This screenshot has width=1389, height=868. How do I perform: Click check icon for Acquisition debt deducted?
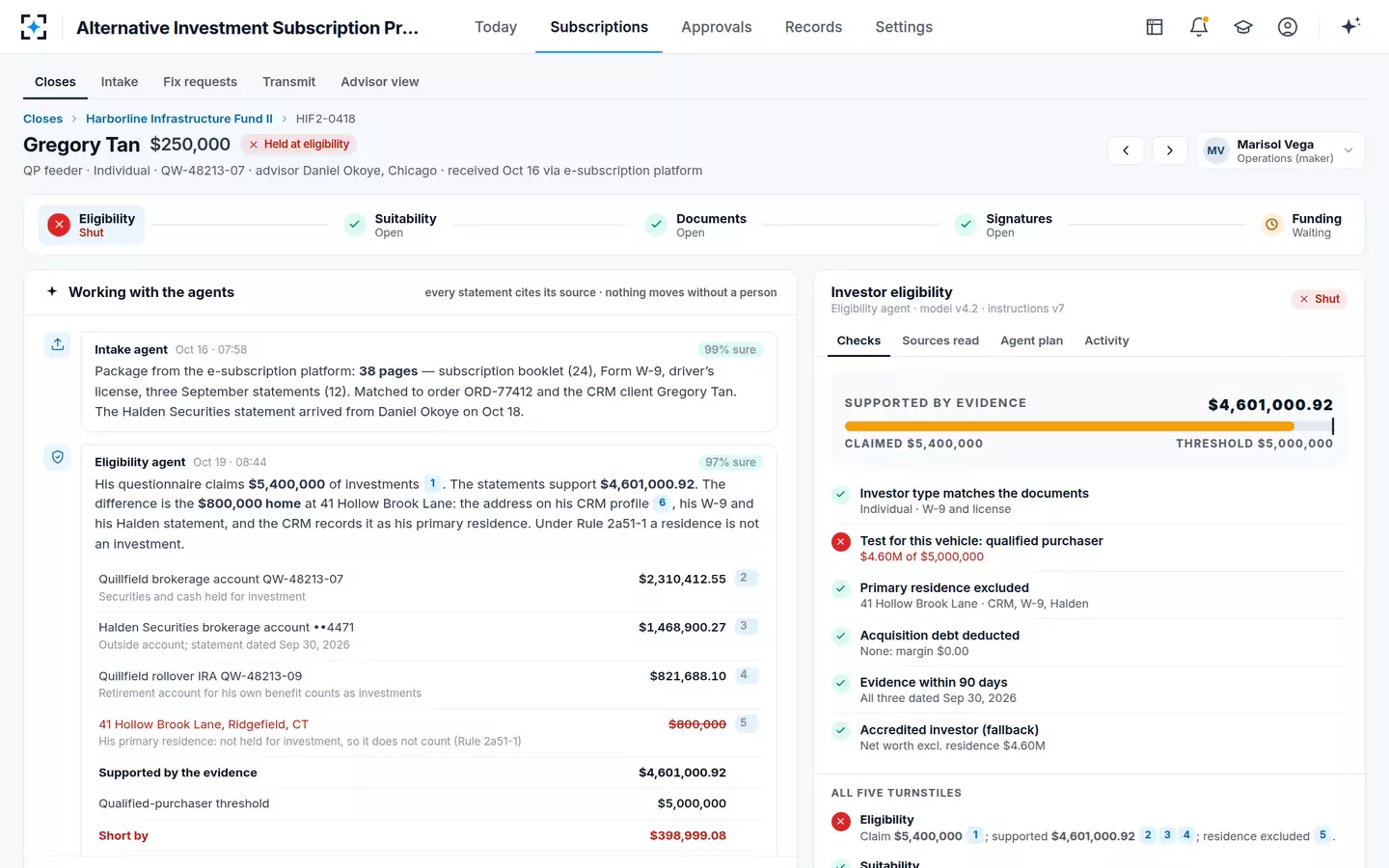pyautogui.click(x=841, y=637)
